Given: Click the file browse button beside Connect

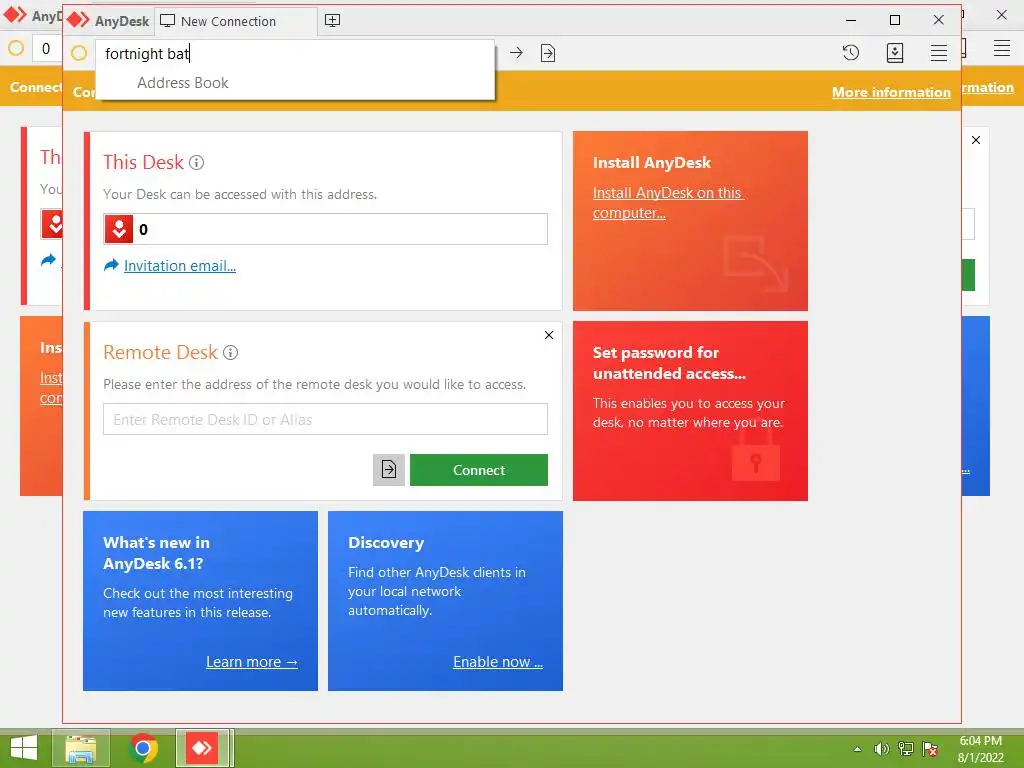Looking at the screenshot, I should pyautogui.click(x=389, y=470).
